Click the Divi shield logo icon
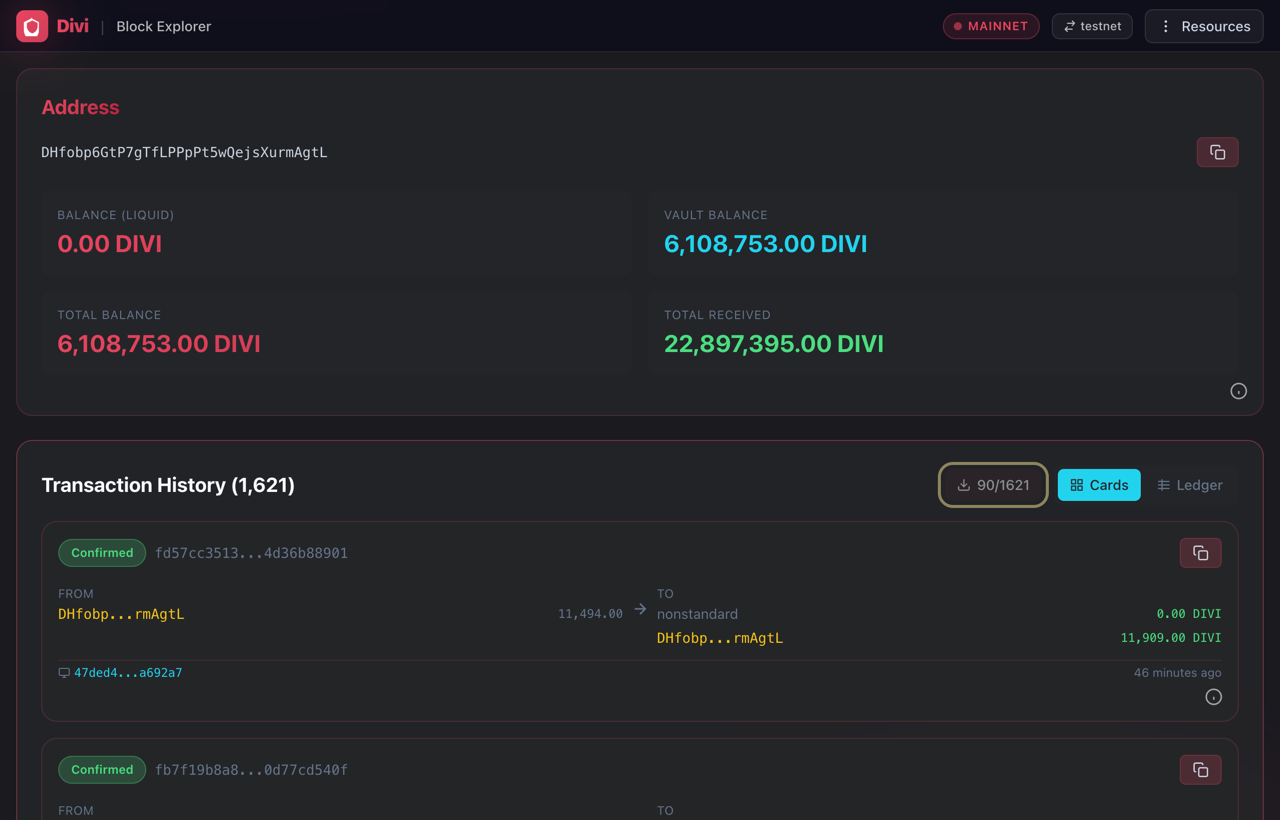1280x820 pixels. pos(32,26)
